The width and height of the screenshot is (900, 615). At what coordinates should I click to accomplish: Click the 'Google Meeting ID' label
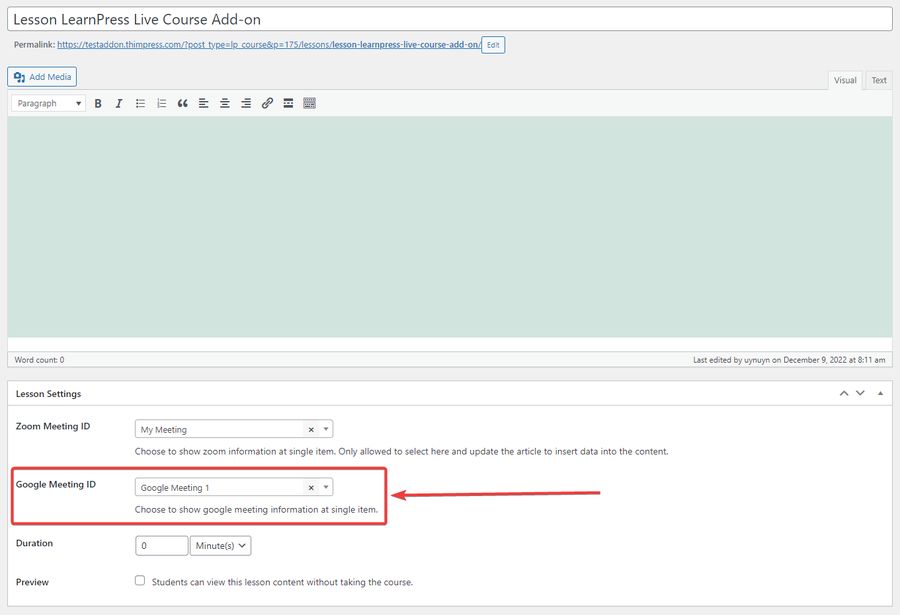[x=56, y=484]
